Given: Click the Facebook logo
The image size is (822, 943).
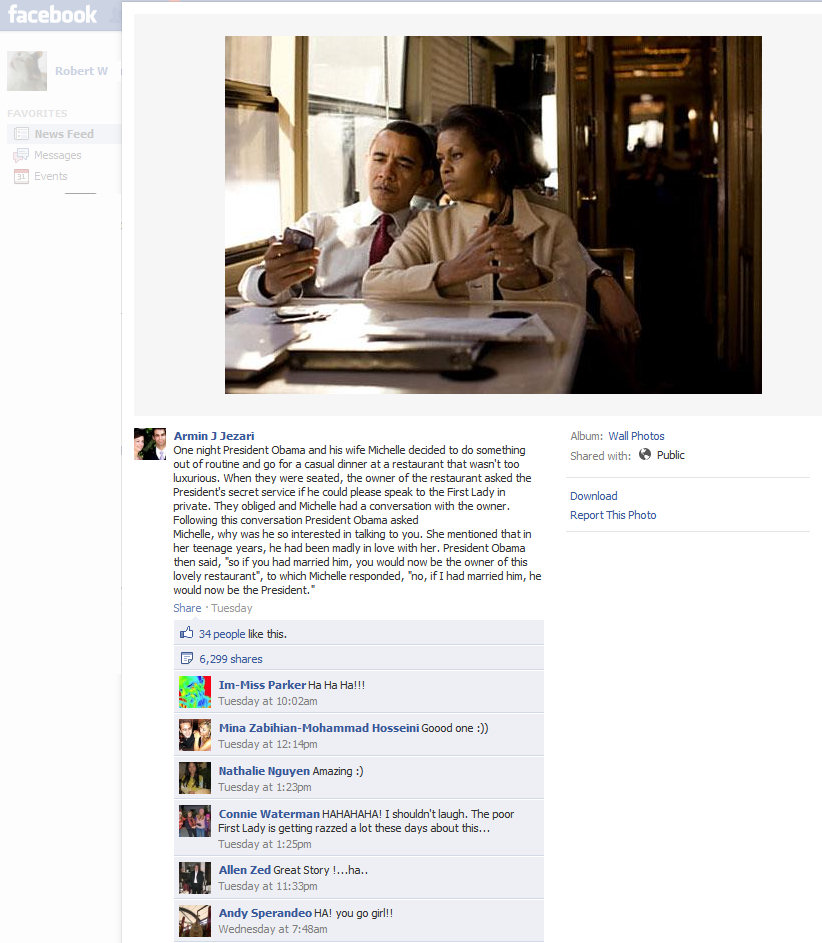Looking at the screenshot, I should pyautogui.click(x=52, y=14).
